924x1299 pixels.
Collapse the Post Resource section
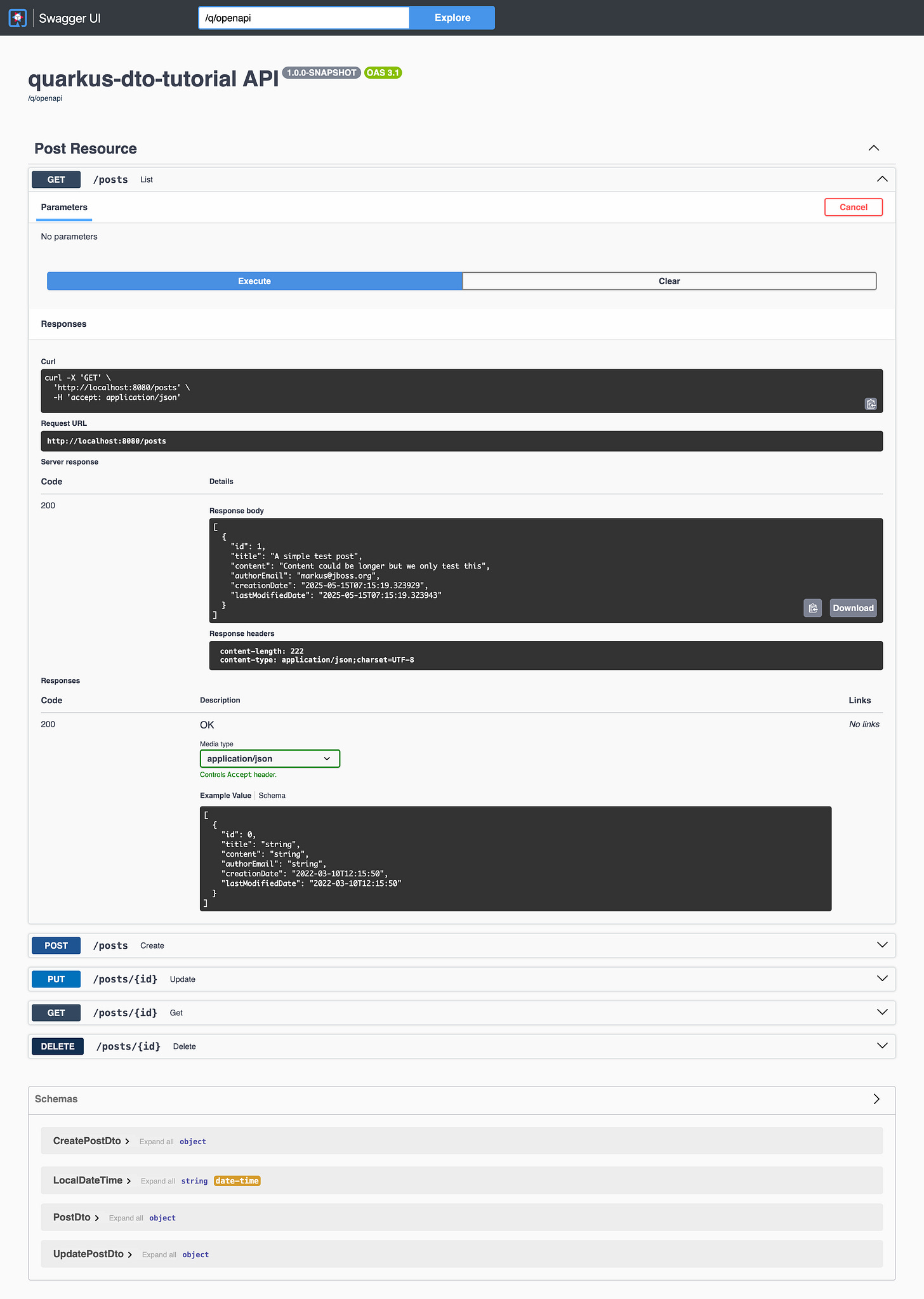(874, 148)
